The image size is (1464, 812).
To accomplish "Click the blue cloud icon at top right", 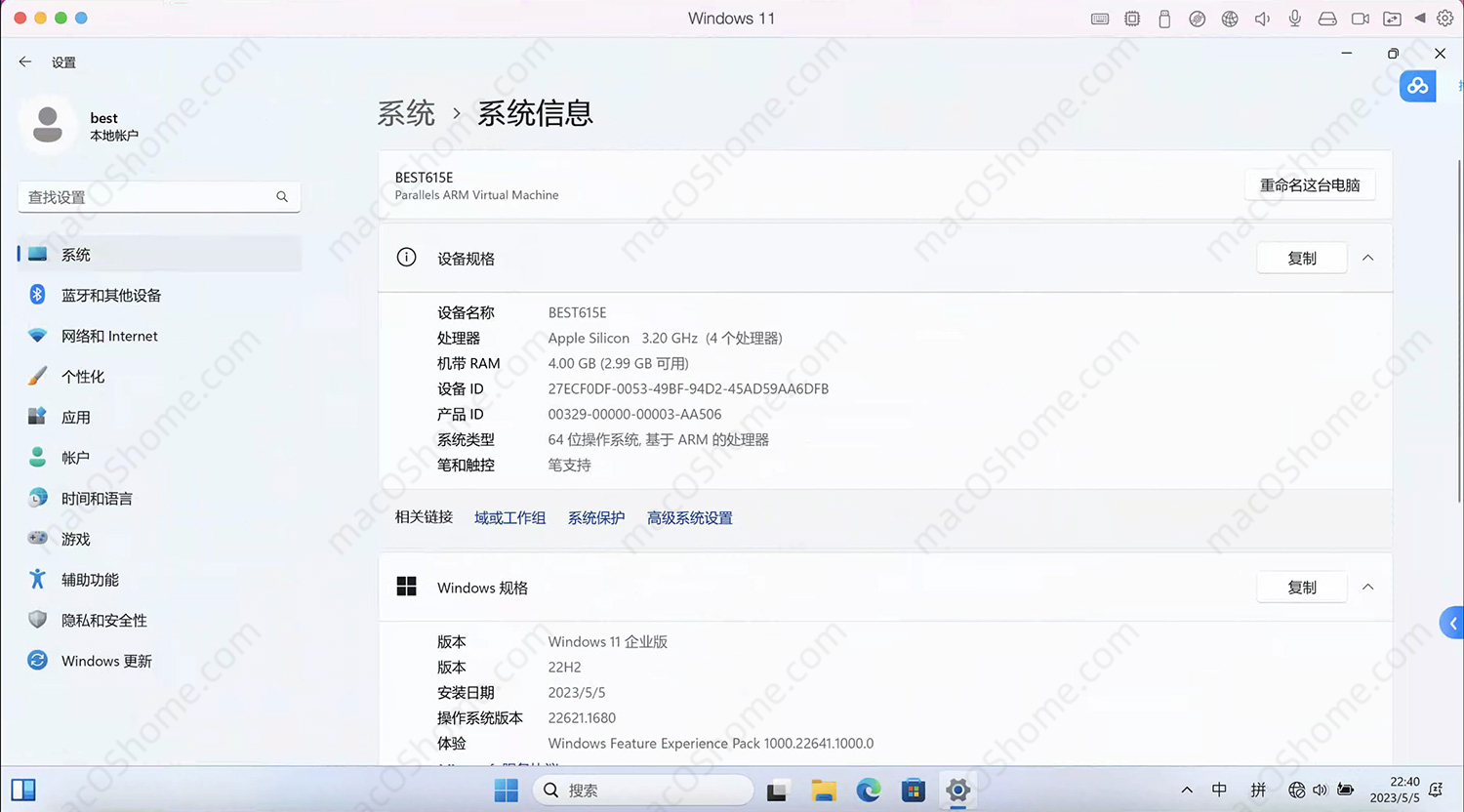I will 1418,86.
